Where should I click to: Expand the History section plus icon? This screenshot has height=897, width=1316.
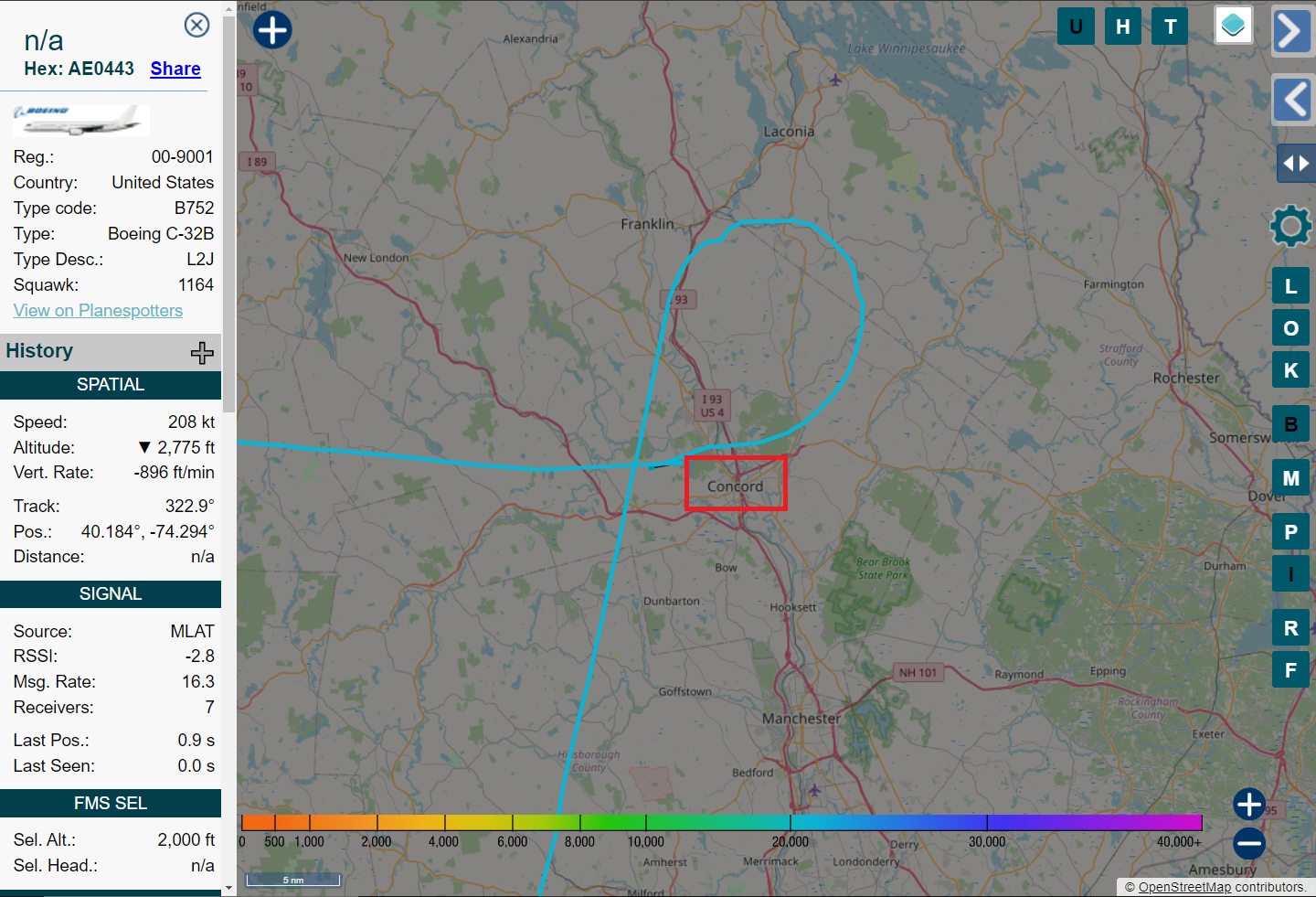coord(202,352)
